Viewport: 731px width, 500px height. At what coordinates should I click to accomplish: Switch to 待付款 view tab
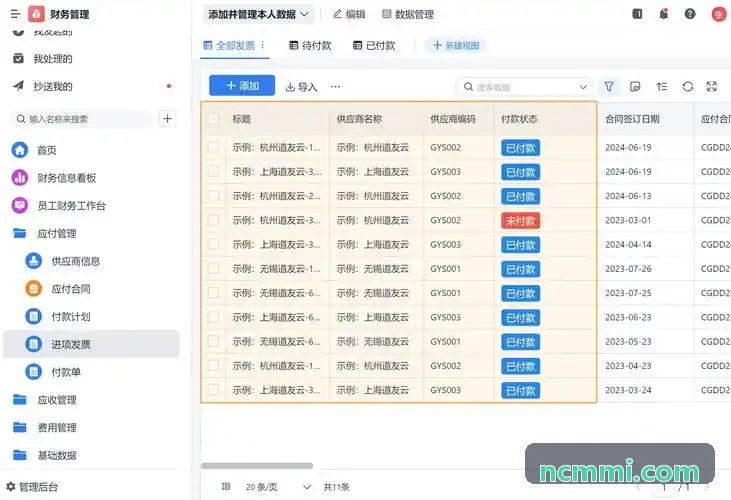coord(310,46)
